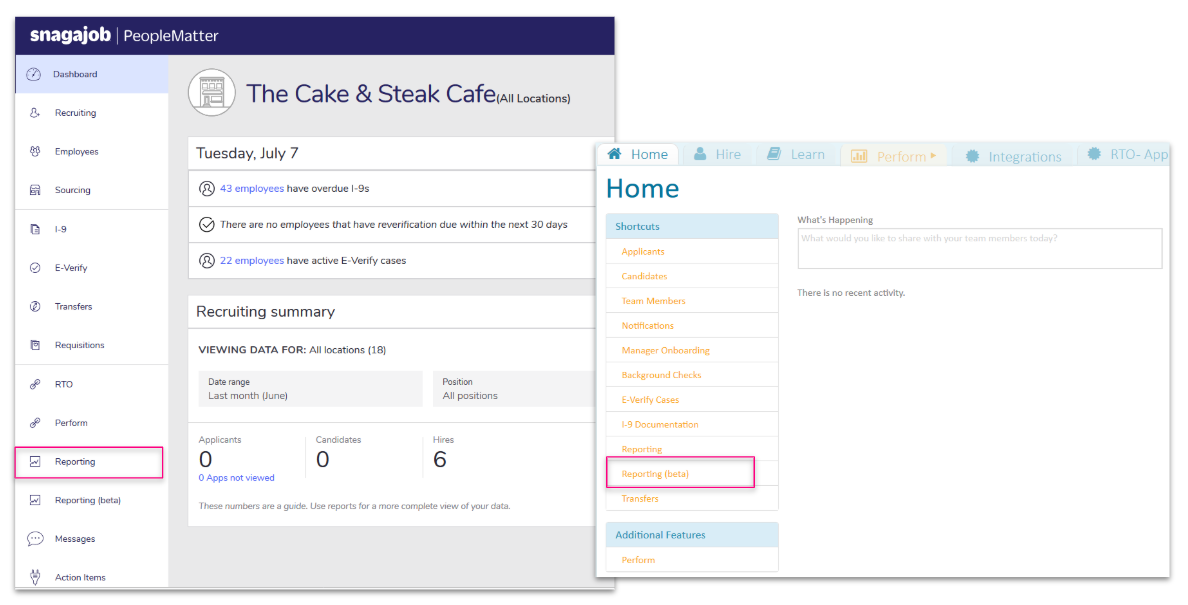This screenshot has width=1188, height=605.
Task: Click the Shortcuts section header
Action: tap(692, 226)
